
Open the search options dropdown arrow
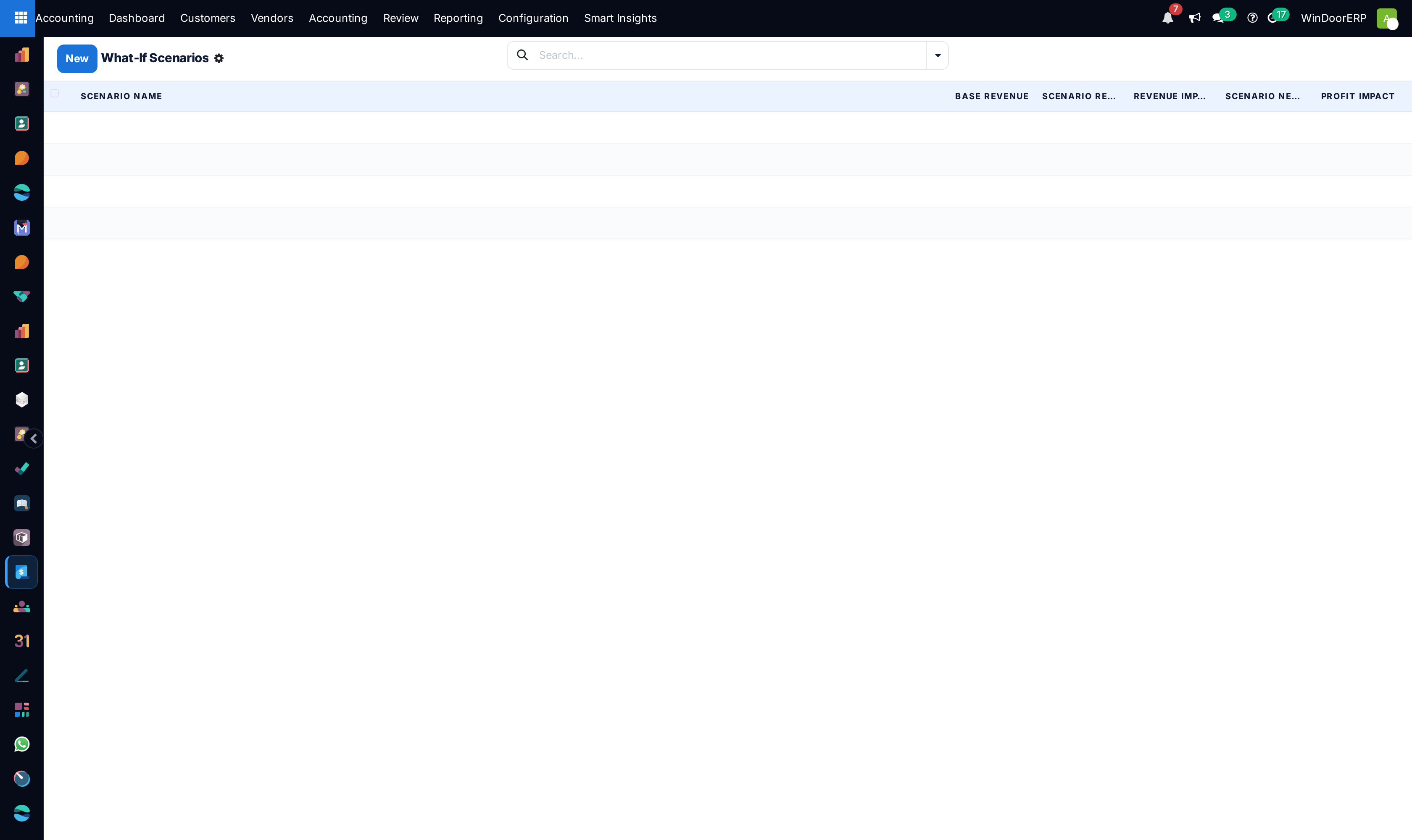tap(938, 55)
